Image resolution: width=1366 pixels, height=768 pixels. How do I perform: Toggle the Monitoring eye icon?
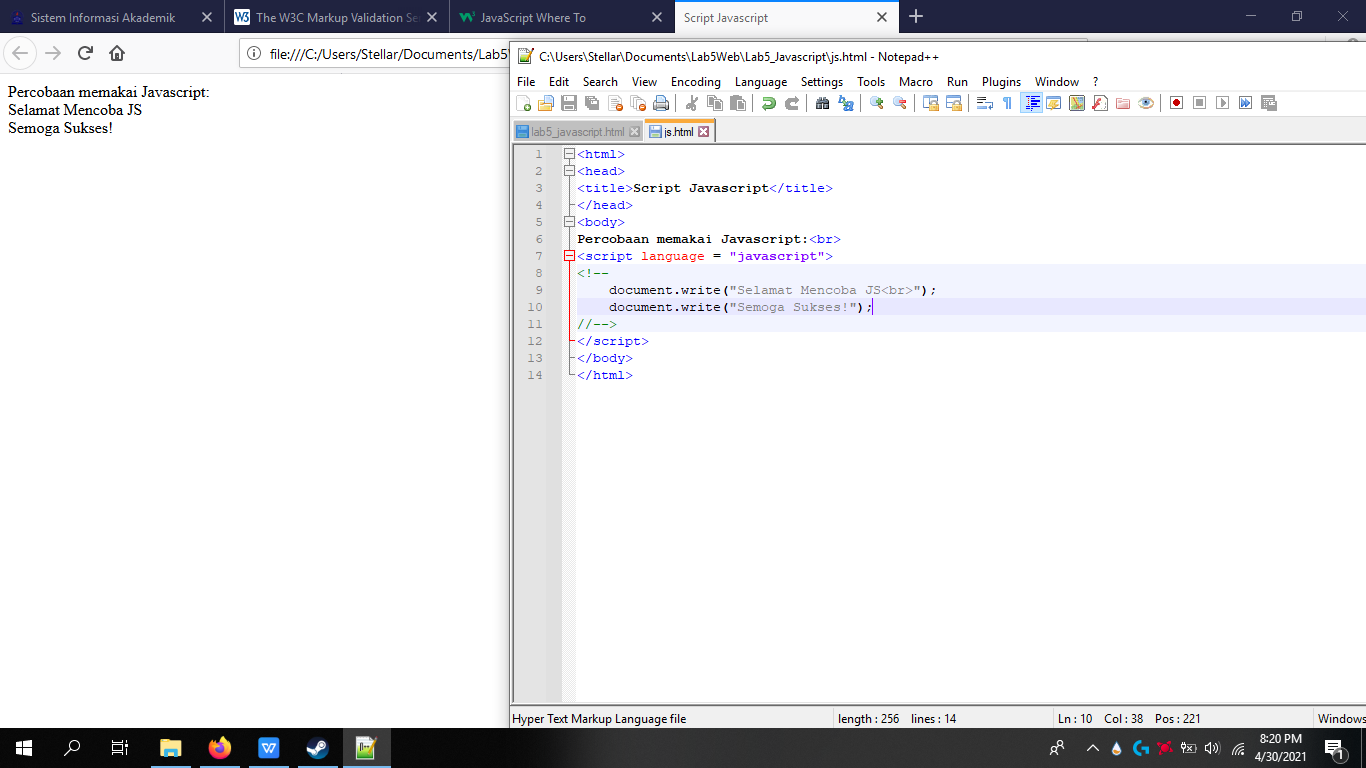point(1145,103)
